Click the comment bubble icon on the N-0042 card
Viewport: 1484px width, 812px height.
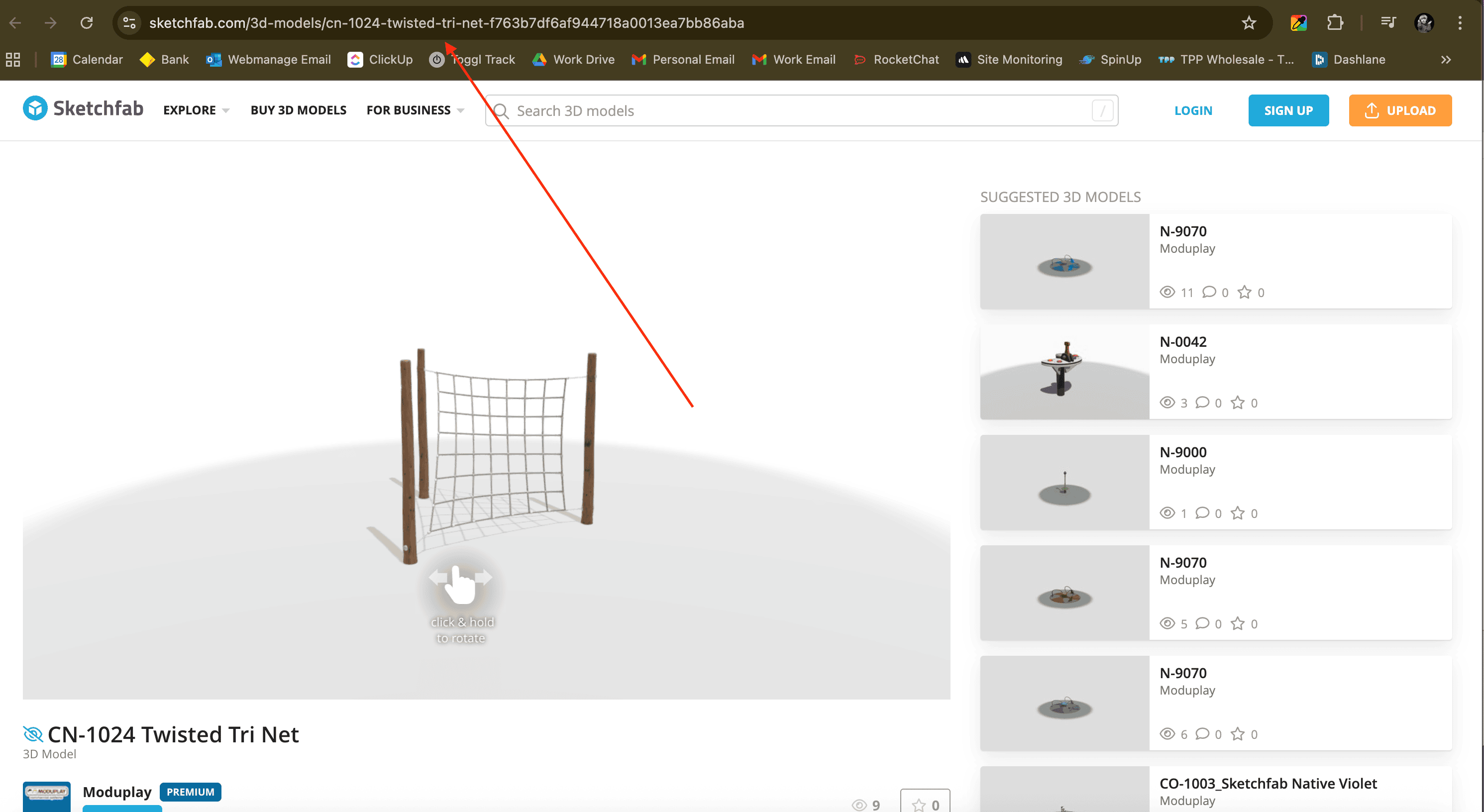(x=1202, y=403)
